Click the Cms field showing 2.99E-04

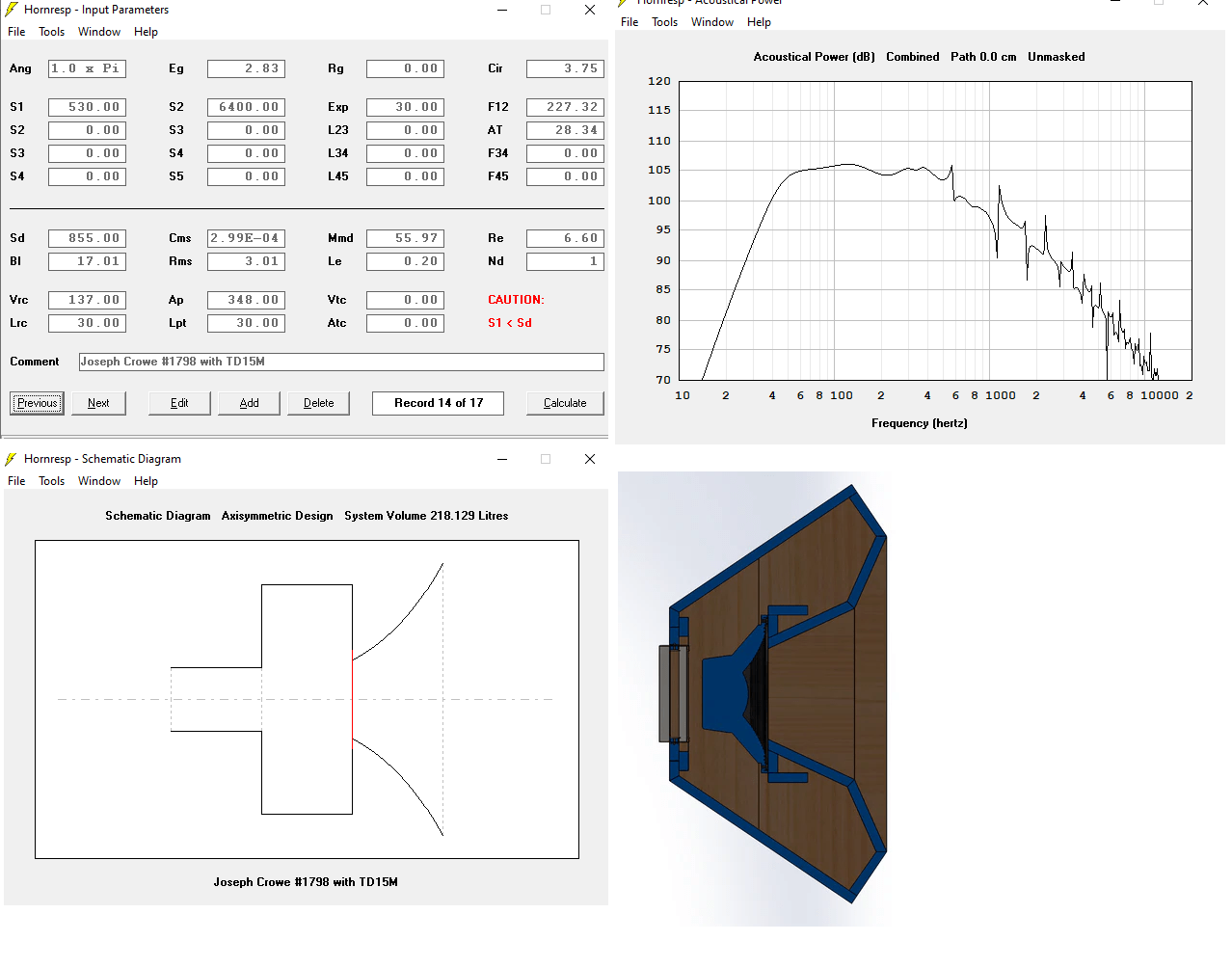(x=246, y=238)
